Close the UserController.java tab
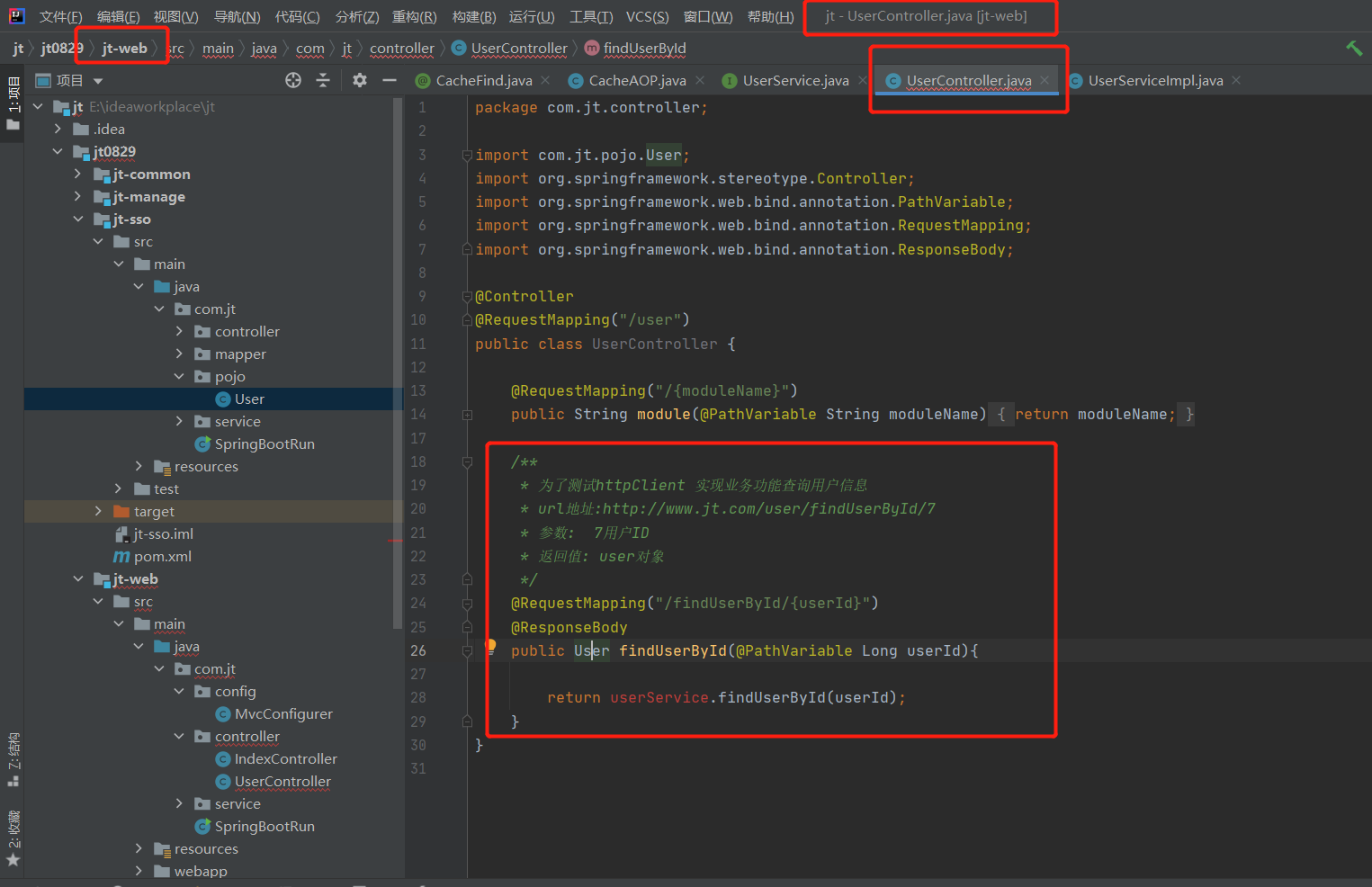The image size is (1372, 887). (x=1045, y=80)
